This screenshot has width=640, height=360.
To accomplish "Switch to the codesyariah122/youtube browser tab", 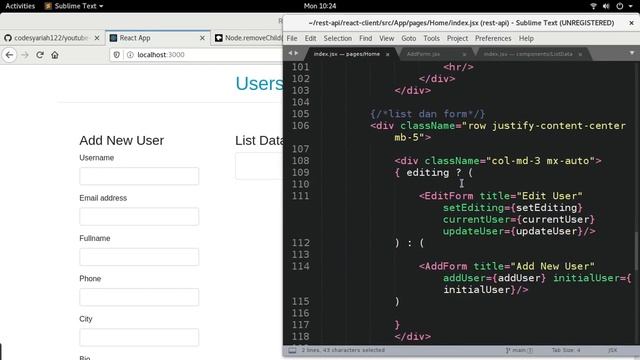I will (x=52, y=38).
